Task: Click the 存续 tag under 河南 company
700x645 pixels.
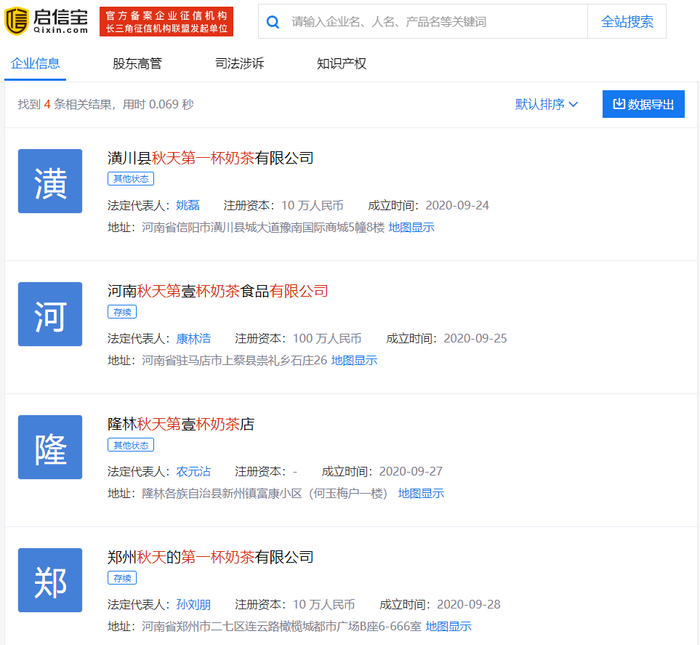Action: pos(122,312)
